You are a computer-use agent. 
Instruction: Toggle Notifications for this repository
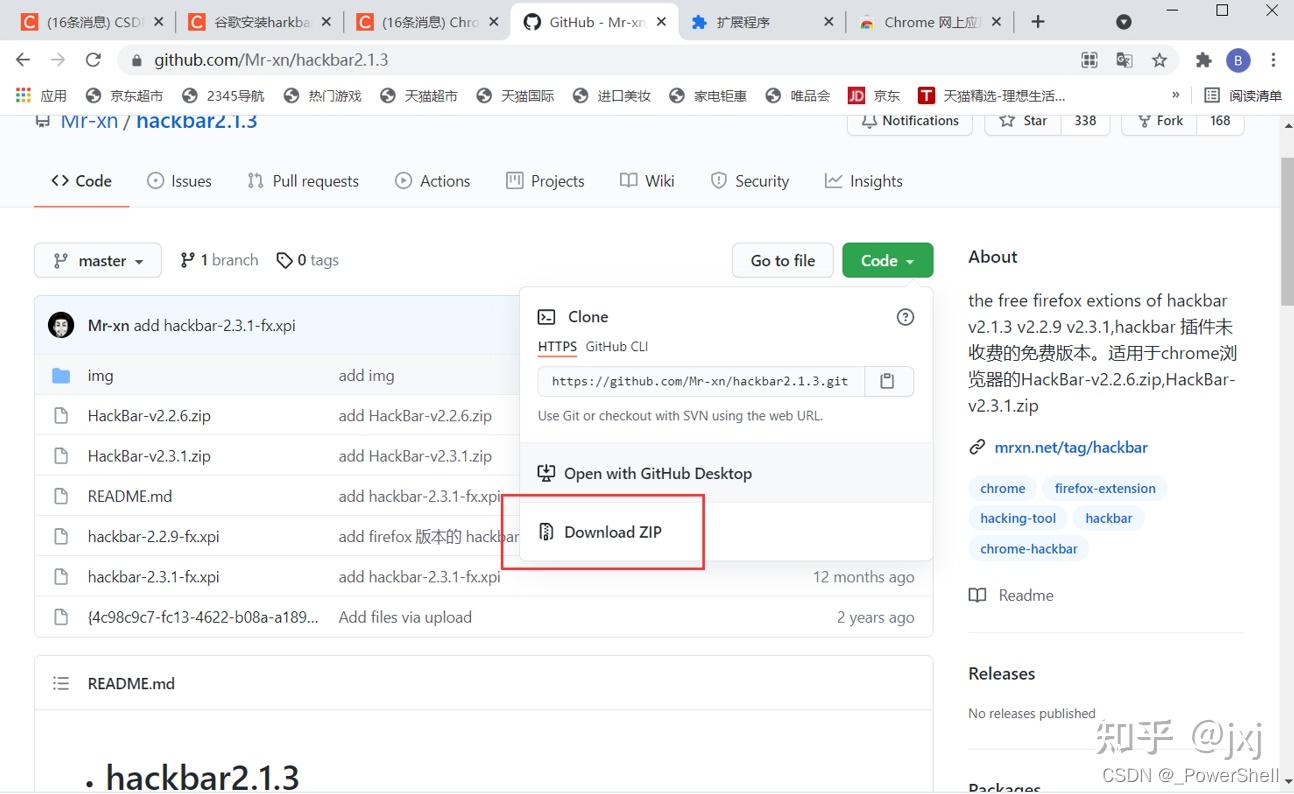910,121
